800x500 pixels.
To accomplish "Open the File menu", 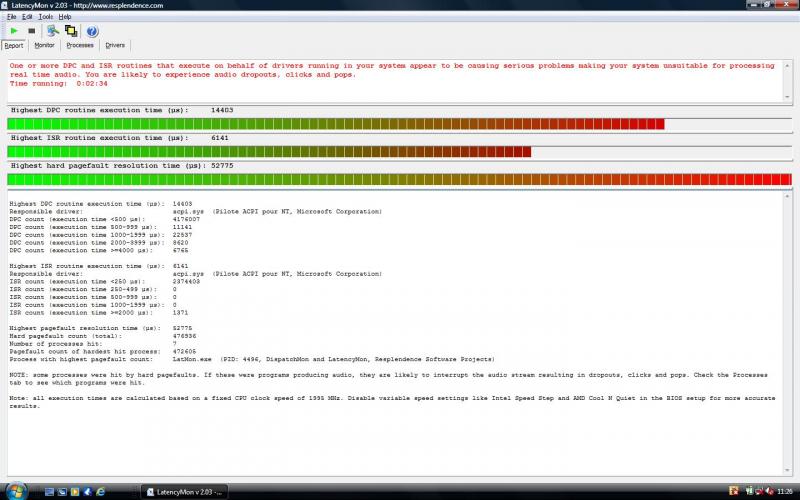I will pyautogui.click(x=11, y=17).
